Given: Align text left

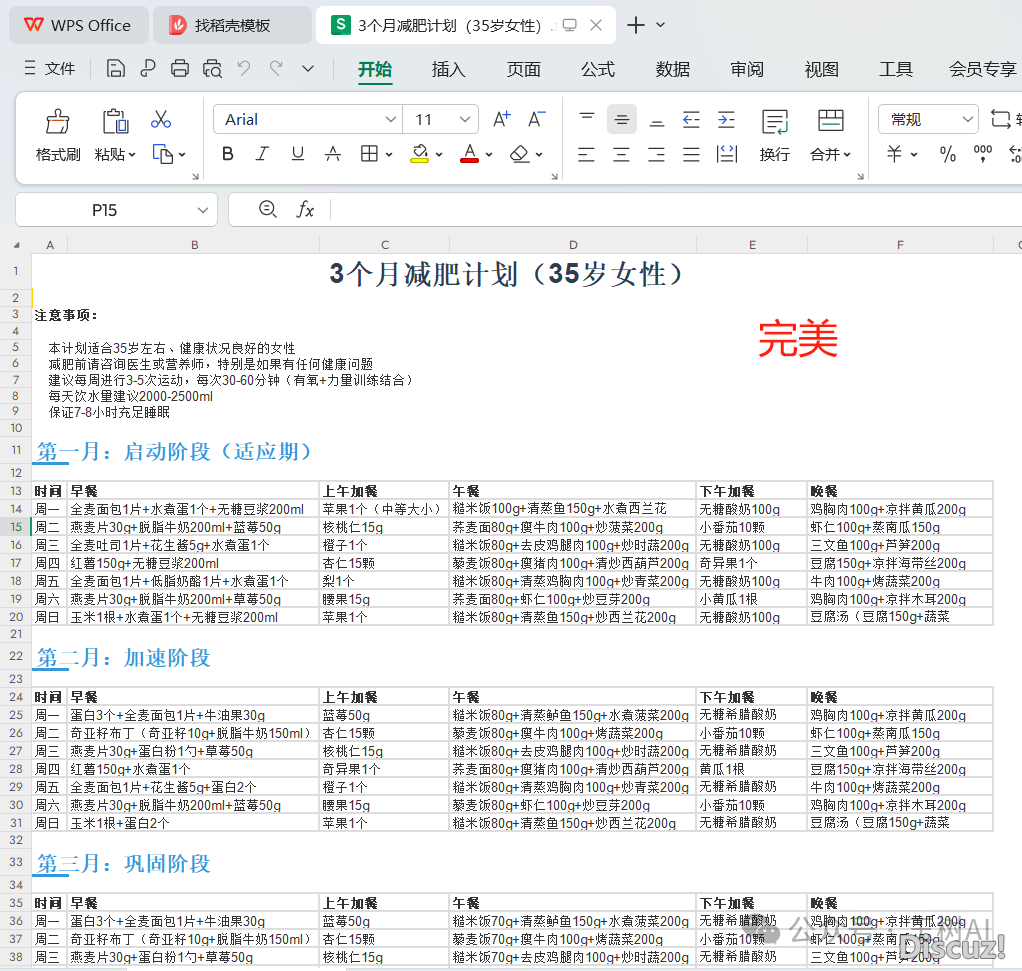Looking at the screenshot, I should coord(587,154).
